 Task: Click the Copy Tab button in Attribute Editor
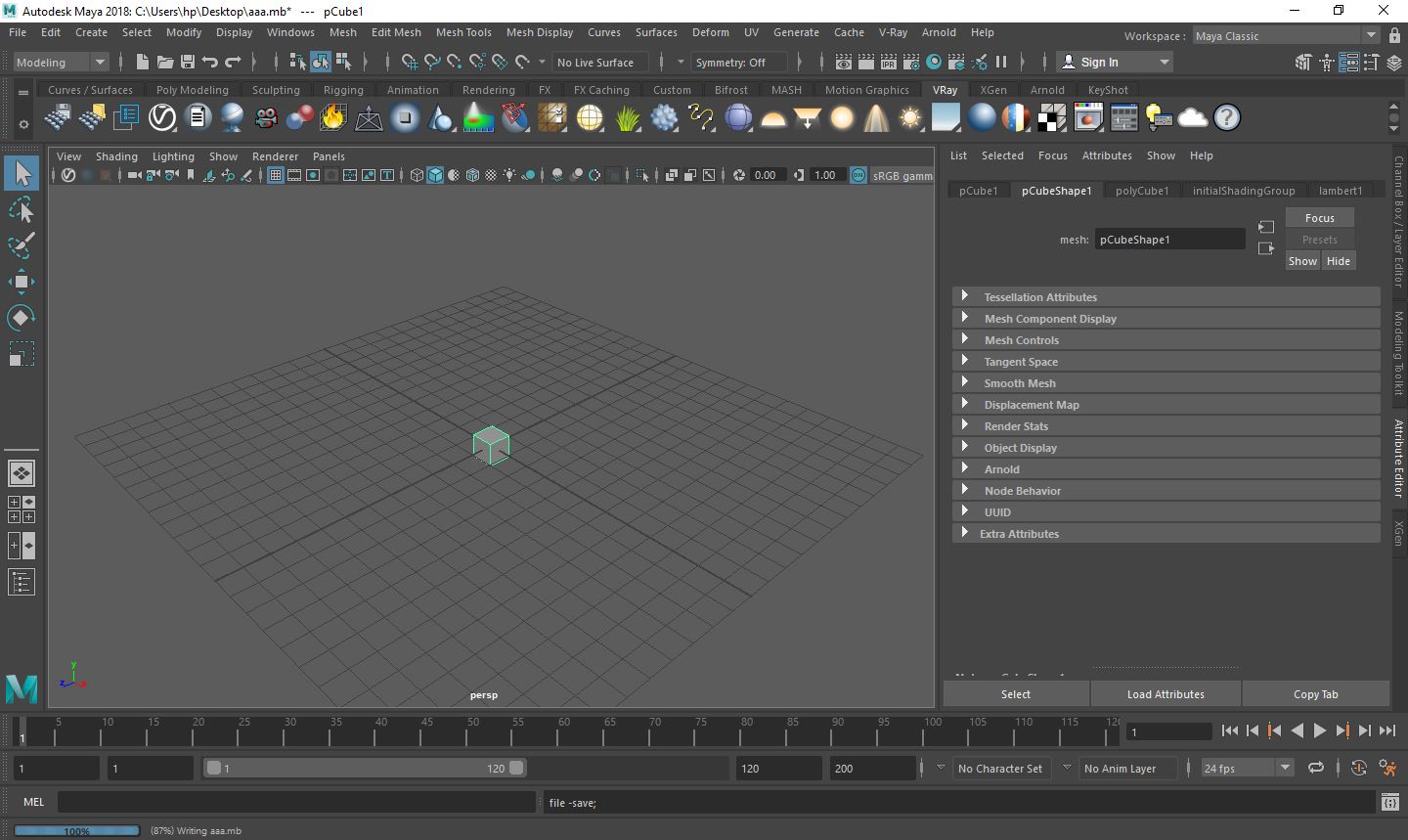point(1315,693)
